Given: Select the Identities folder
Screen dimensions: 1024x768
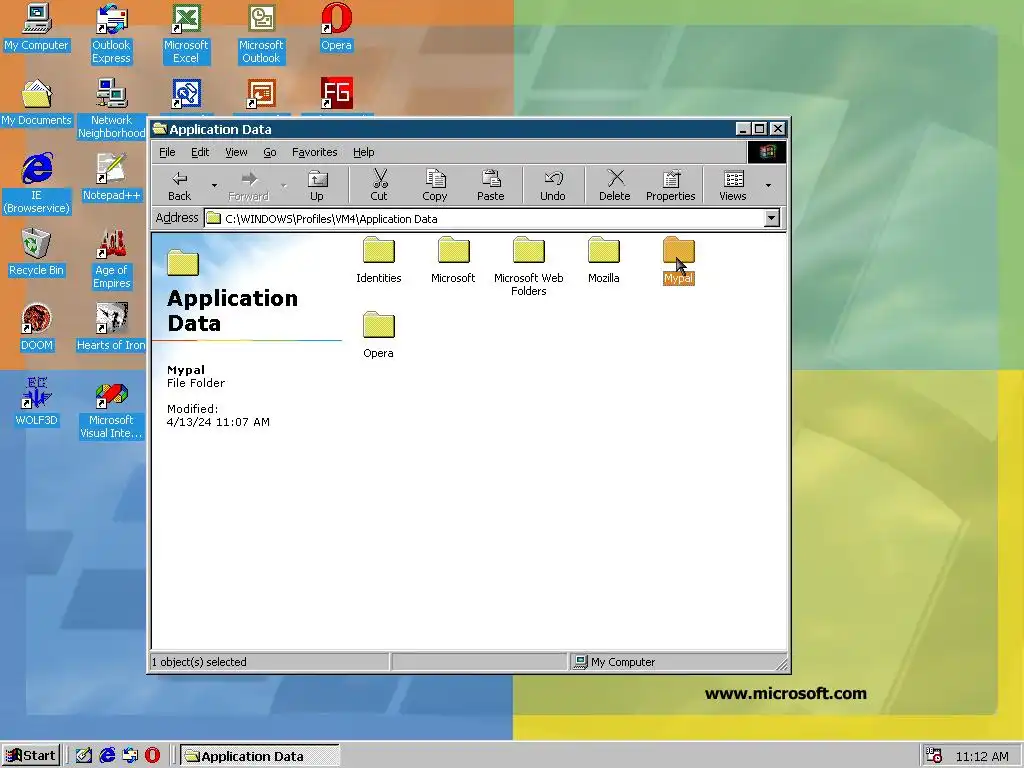Looking at the screenshot, I should click(379, 260).
